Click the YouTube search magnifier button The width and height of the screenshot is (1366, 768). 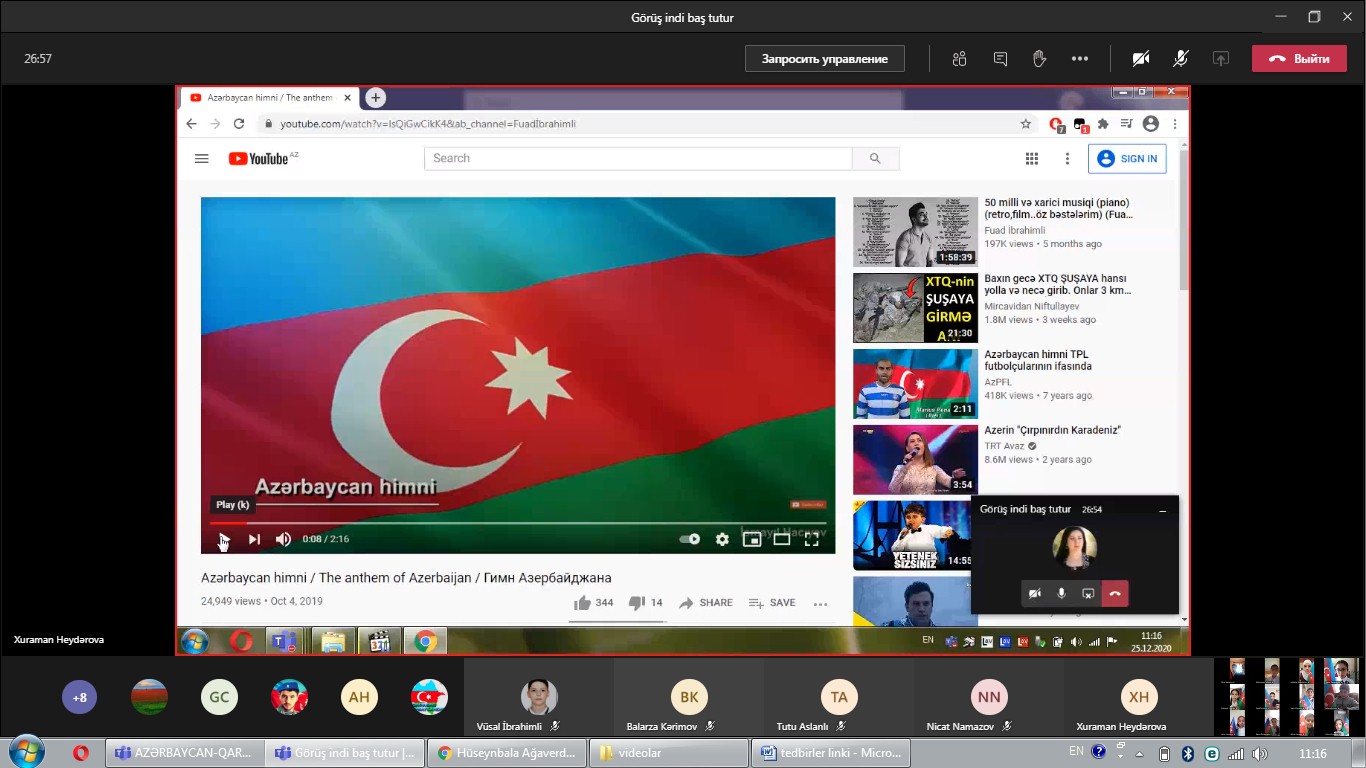click(x=875, y=158)
